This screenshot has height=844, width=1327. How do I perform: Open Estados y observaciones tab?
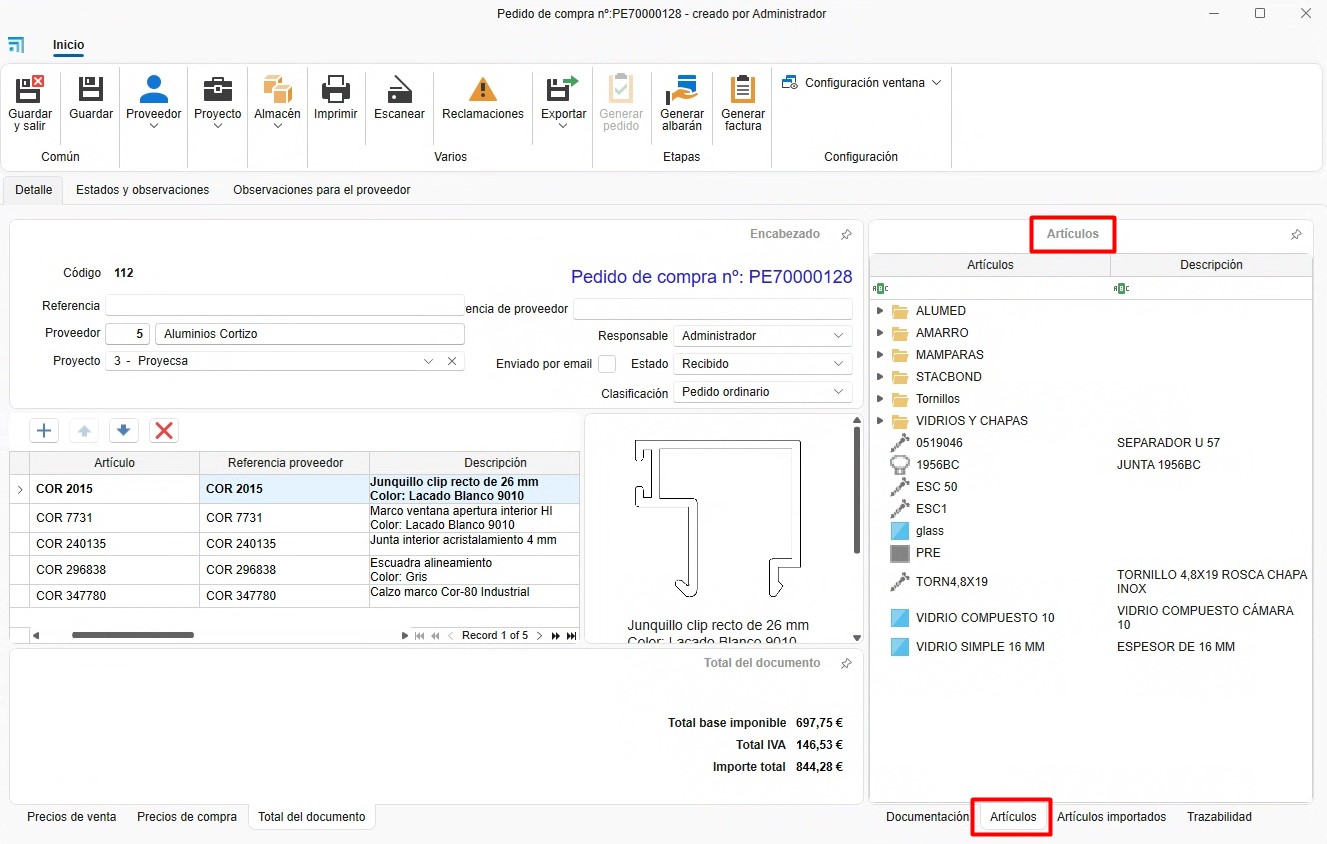click(142, 190)
